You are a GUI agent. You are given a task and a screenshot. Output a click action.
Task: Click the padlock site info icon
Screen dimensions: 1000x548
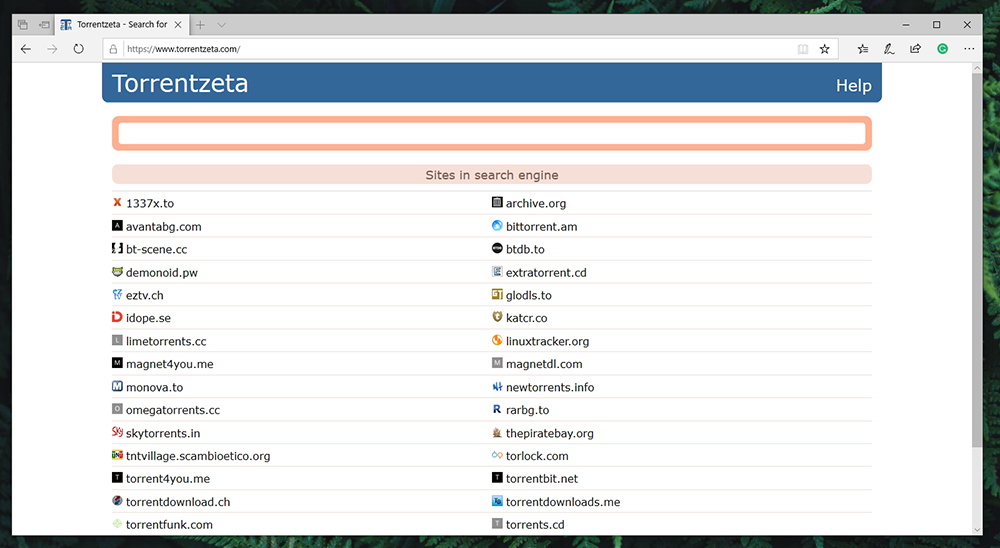(114, 49)
